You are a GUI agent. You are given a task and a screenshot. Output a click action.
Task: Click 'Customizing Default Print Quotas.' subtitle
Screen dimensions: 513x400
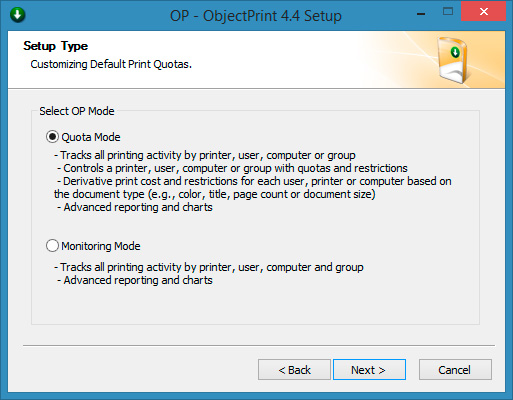tap(111, 64)
